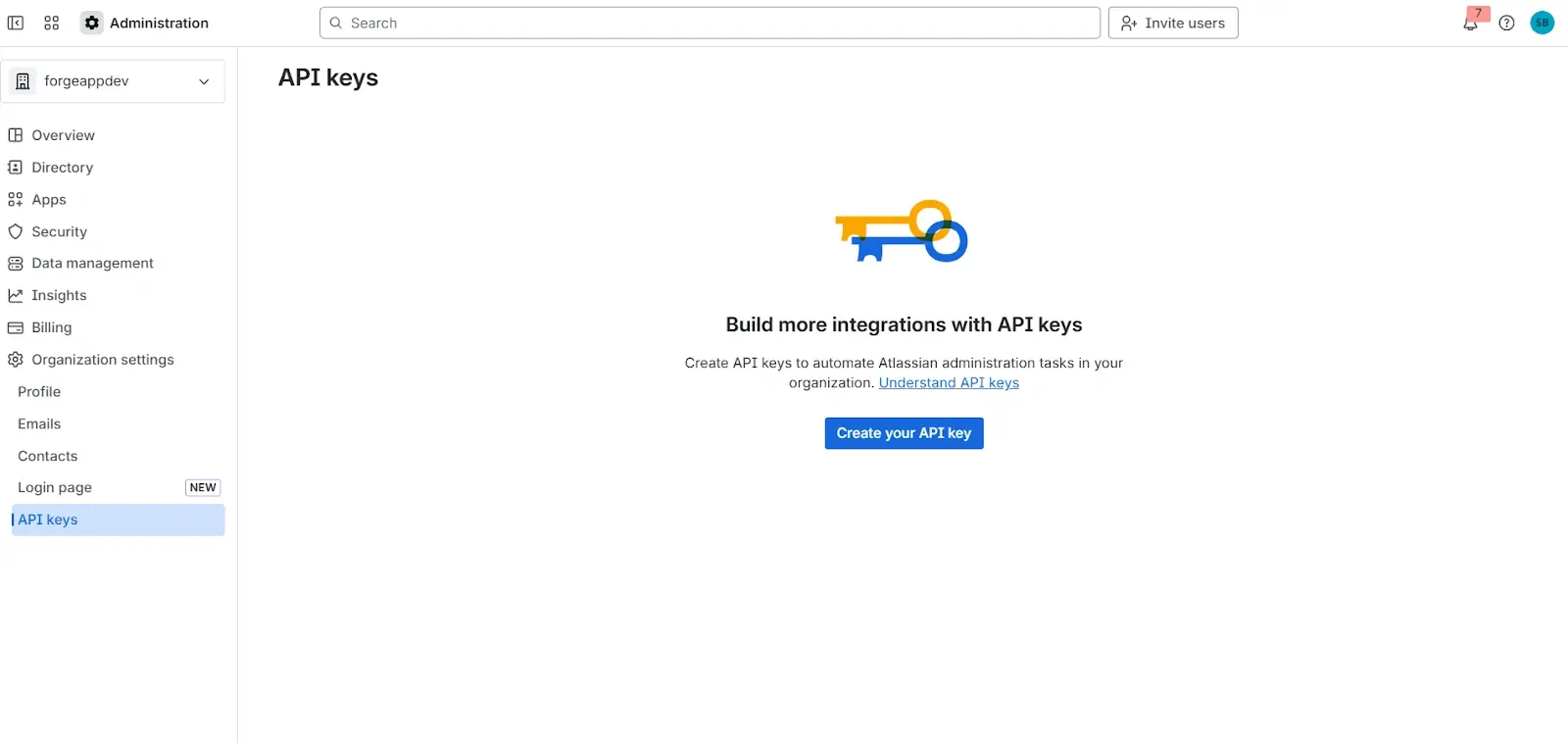Select Data management in sidebar
This screenshot has width=1568, height=743.
[x=92, y=263]
